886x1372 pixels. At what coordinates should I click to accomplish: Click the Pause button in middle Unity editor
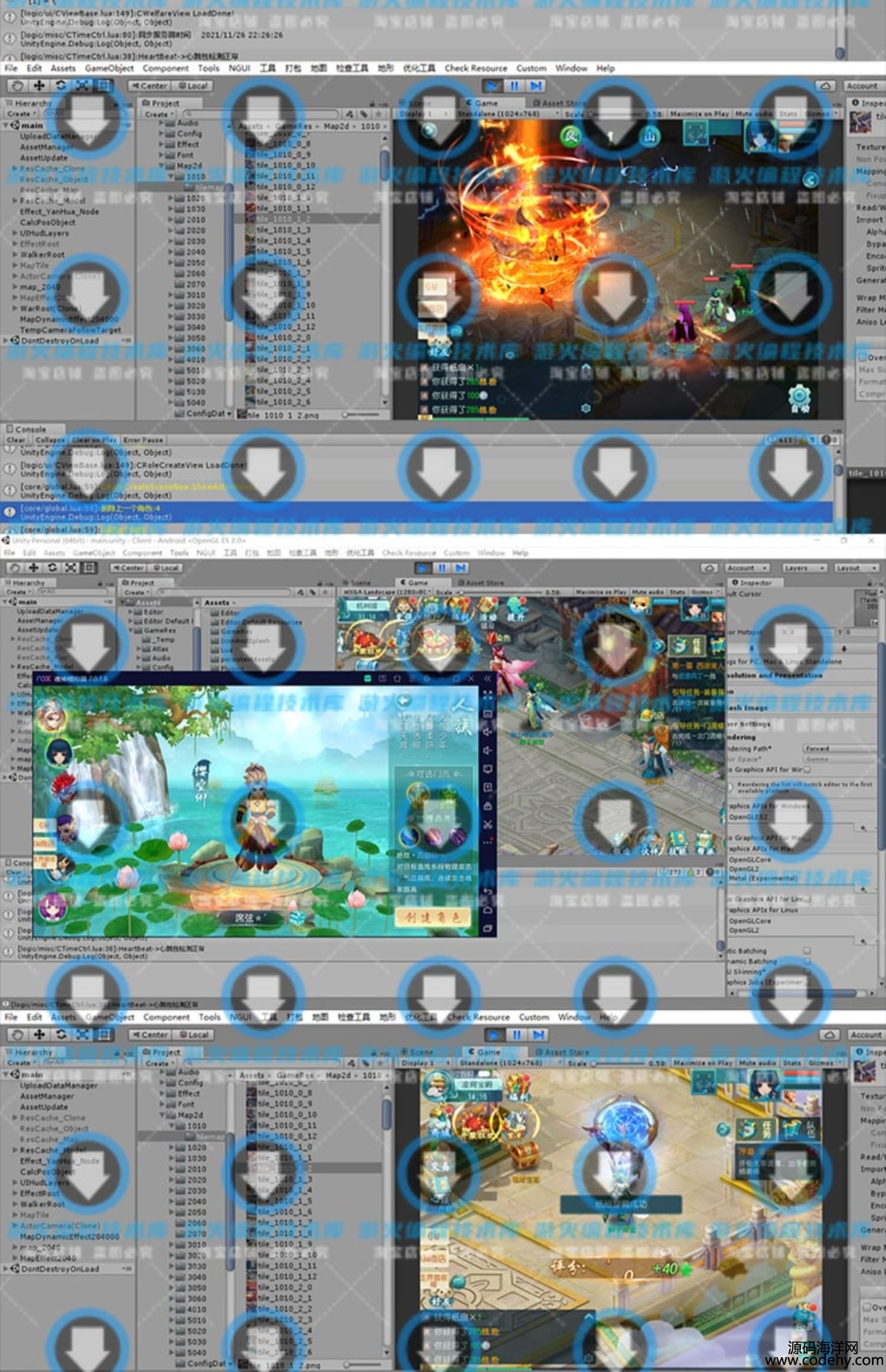[442, 568]
